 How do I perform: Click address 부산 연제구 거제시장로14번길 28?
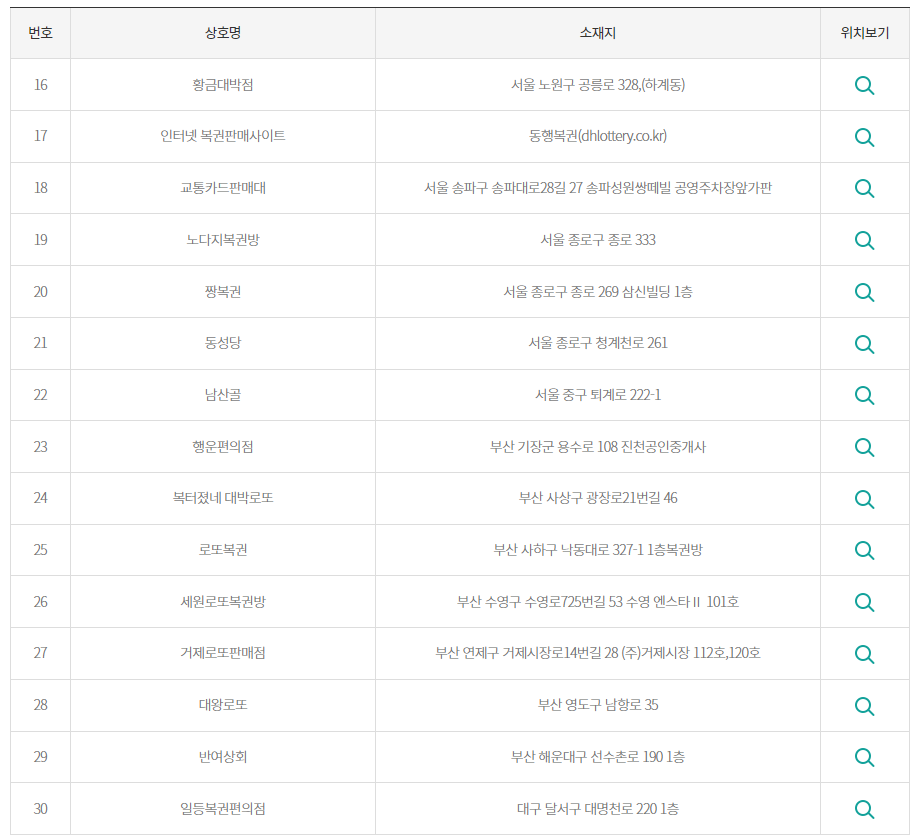point(527,653)
